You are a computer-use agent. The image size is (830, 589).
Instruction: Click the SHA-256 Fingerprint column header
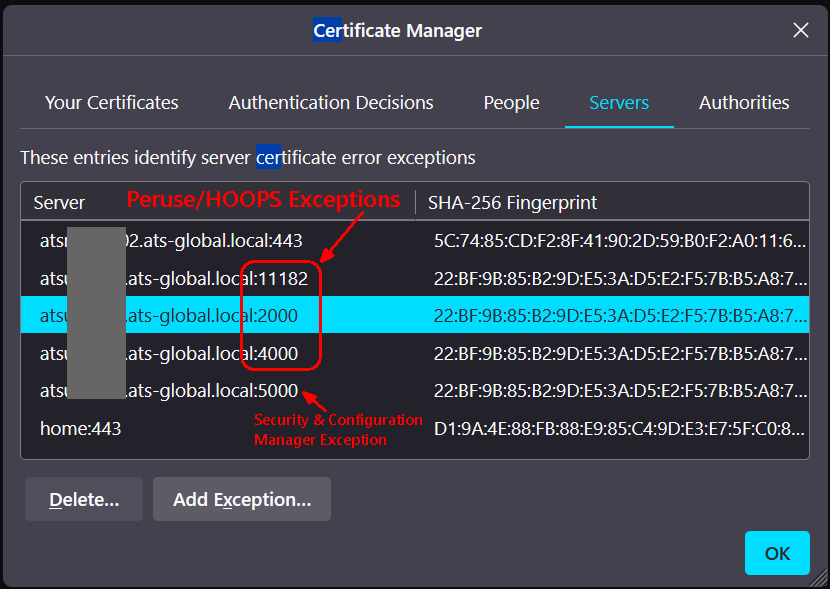click(x=512, y=203)
